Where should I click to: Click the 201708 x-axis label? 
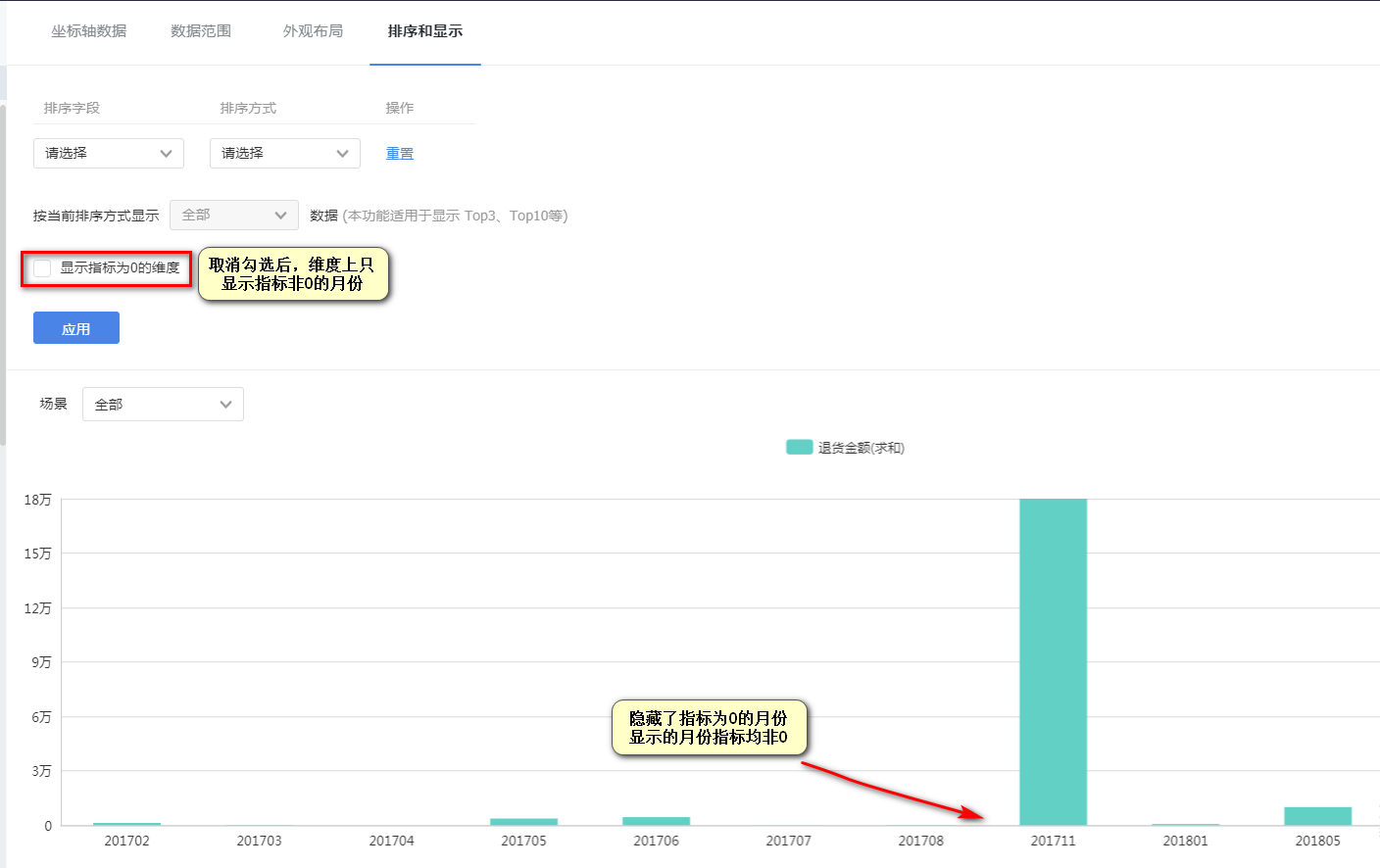click(x=921, y=841)
